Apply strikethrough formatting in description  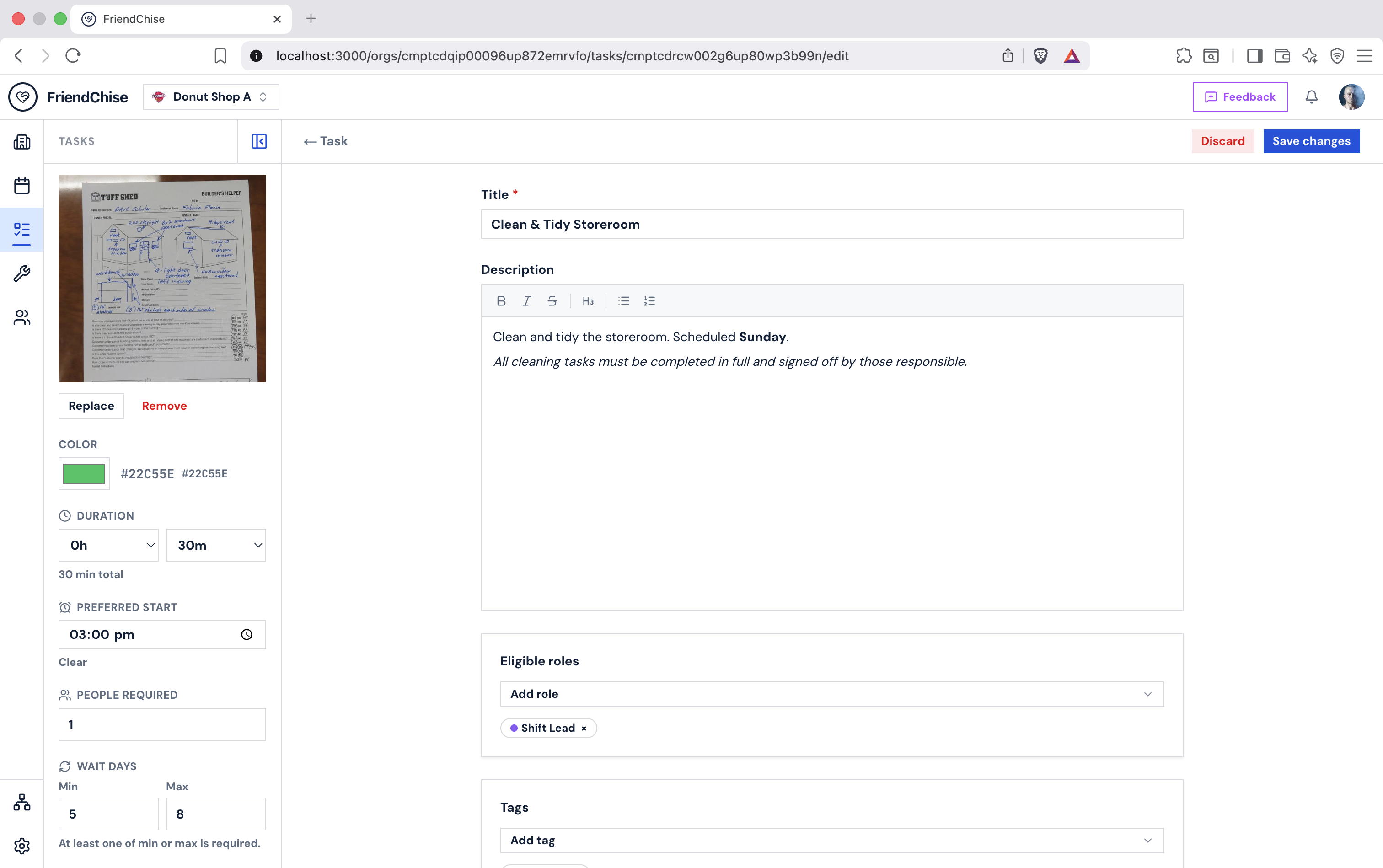(552, 301)
